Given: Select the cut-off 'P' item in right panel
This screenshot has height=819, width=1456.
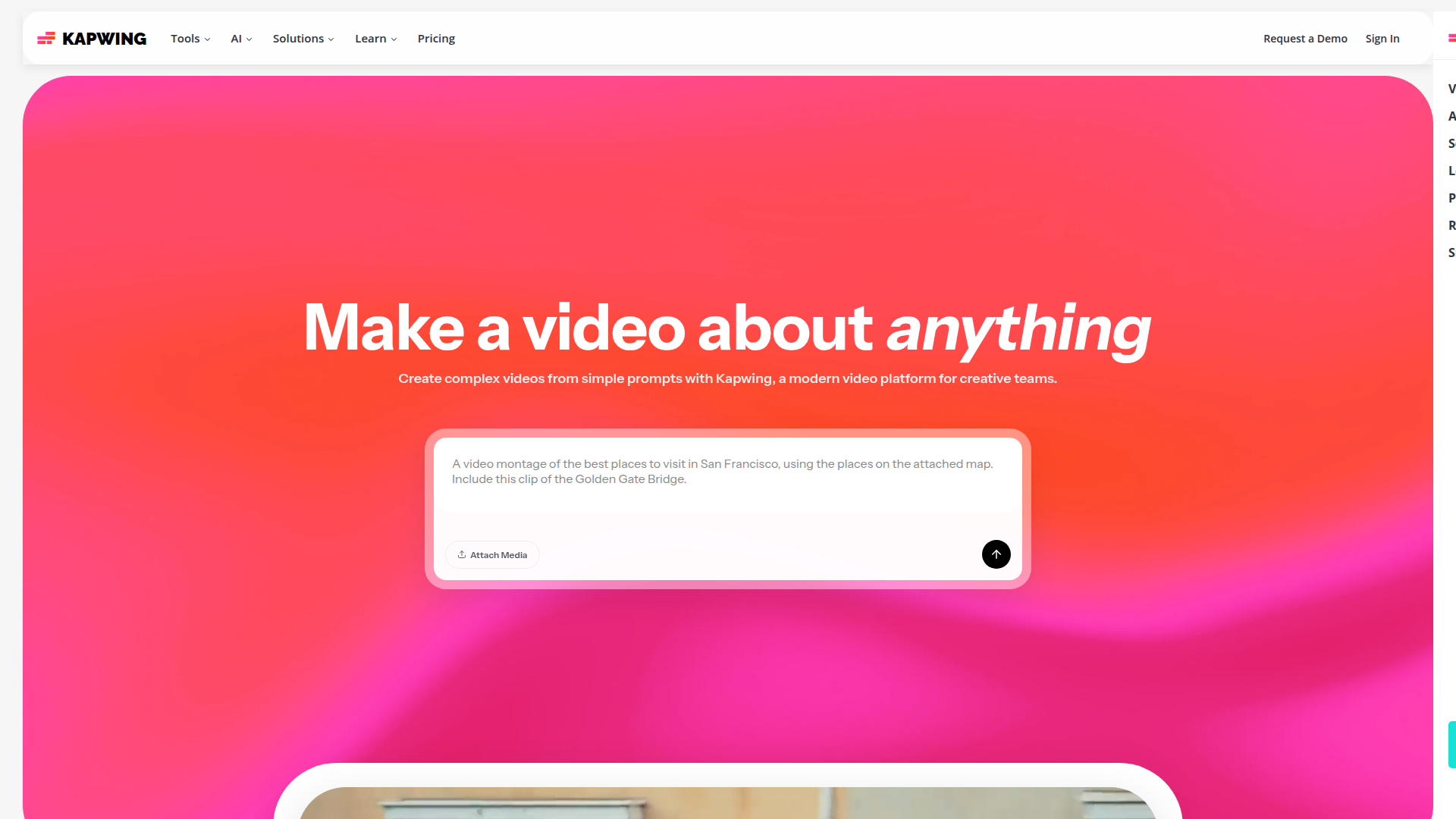Looking at the screenshot, I should click(1451, 198).
